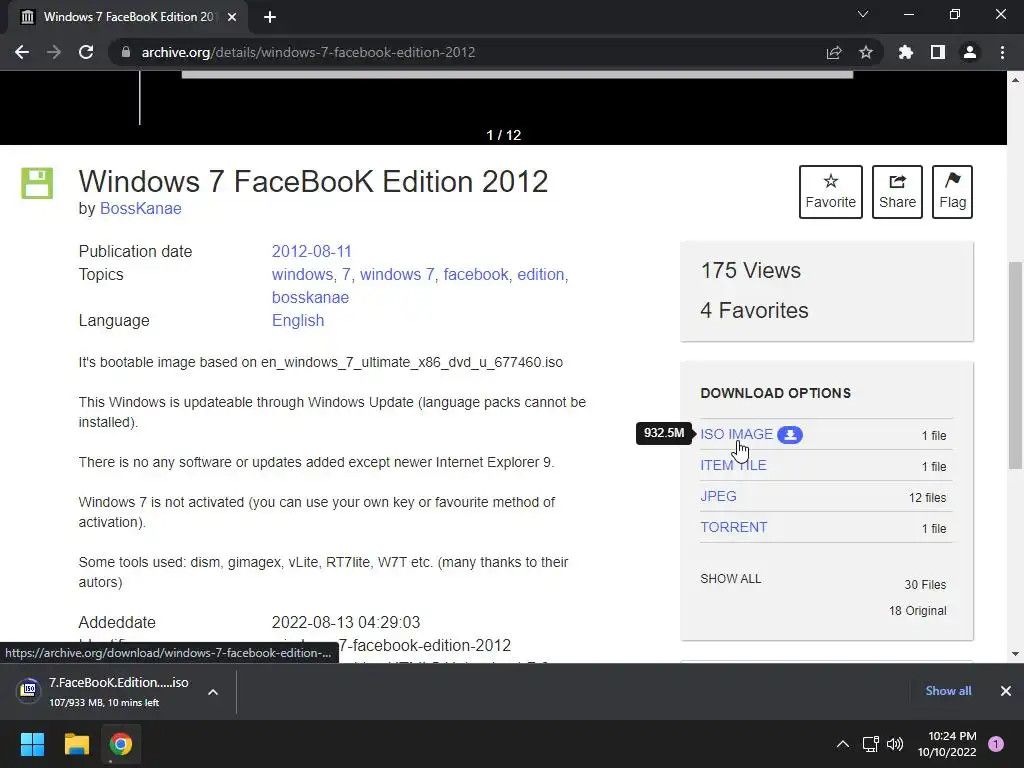Expand the download item options chevron
Viewport: 1024px width, 768px height.
[x=213, y=692]
